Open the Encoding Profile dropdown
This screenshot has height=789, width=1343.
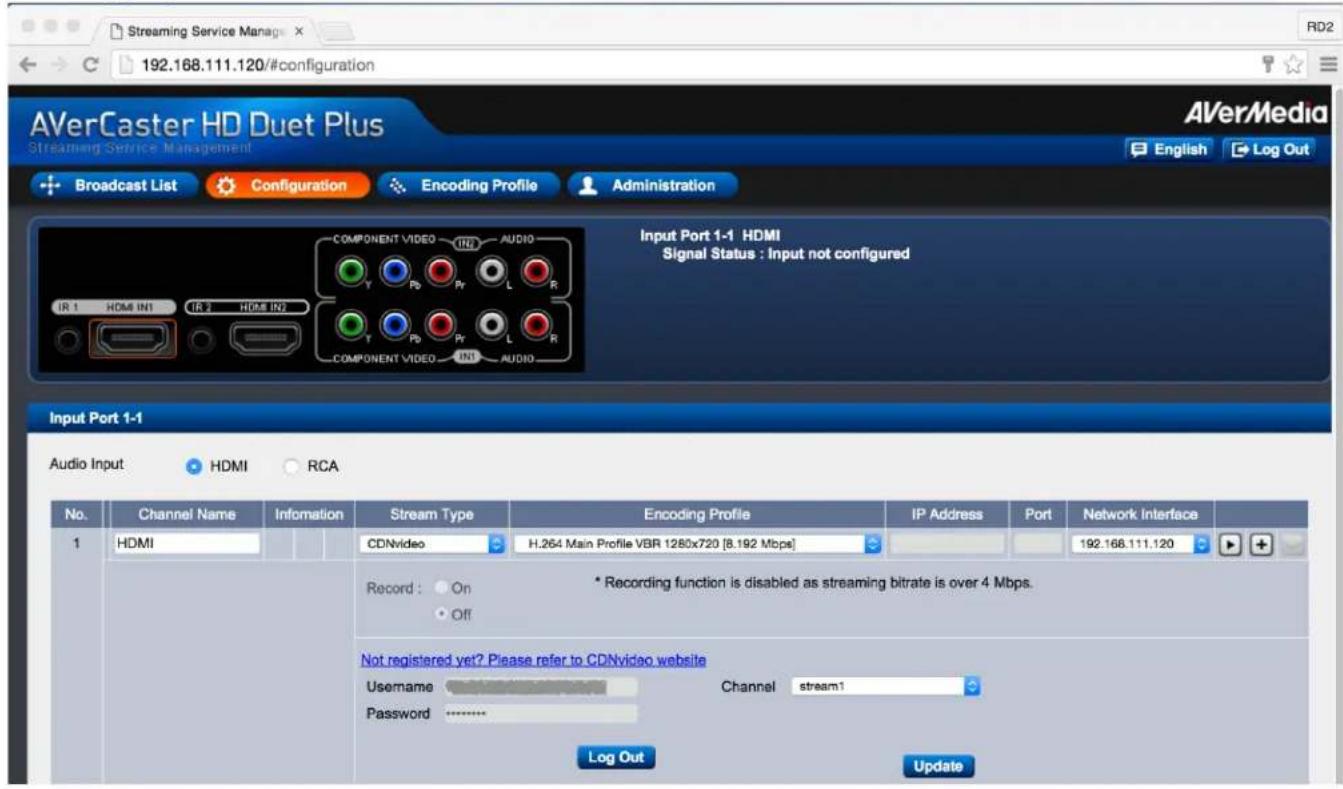click(x=697, y=544)
